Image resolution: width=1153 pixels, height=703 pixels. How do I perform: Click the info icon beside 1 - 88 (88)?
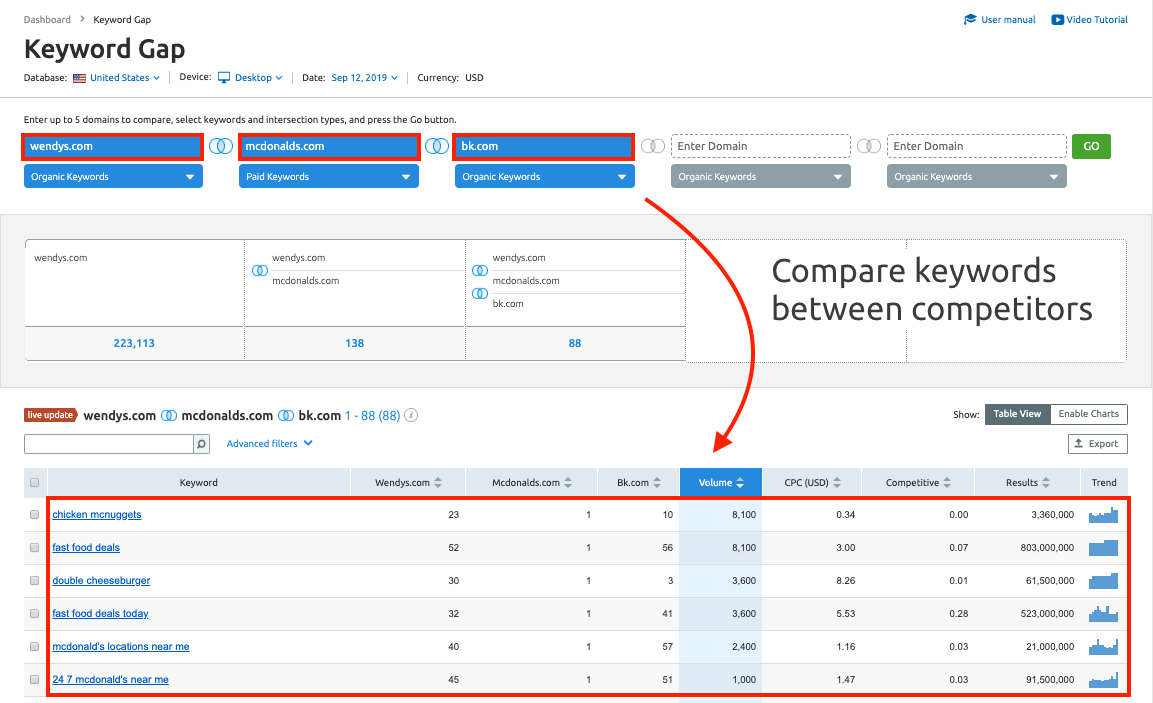pyautogui.click(x=412, y=415)
